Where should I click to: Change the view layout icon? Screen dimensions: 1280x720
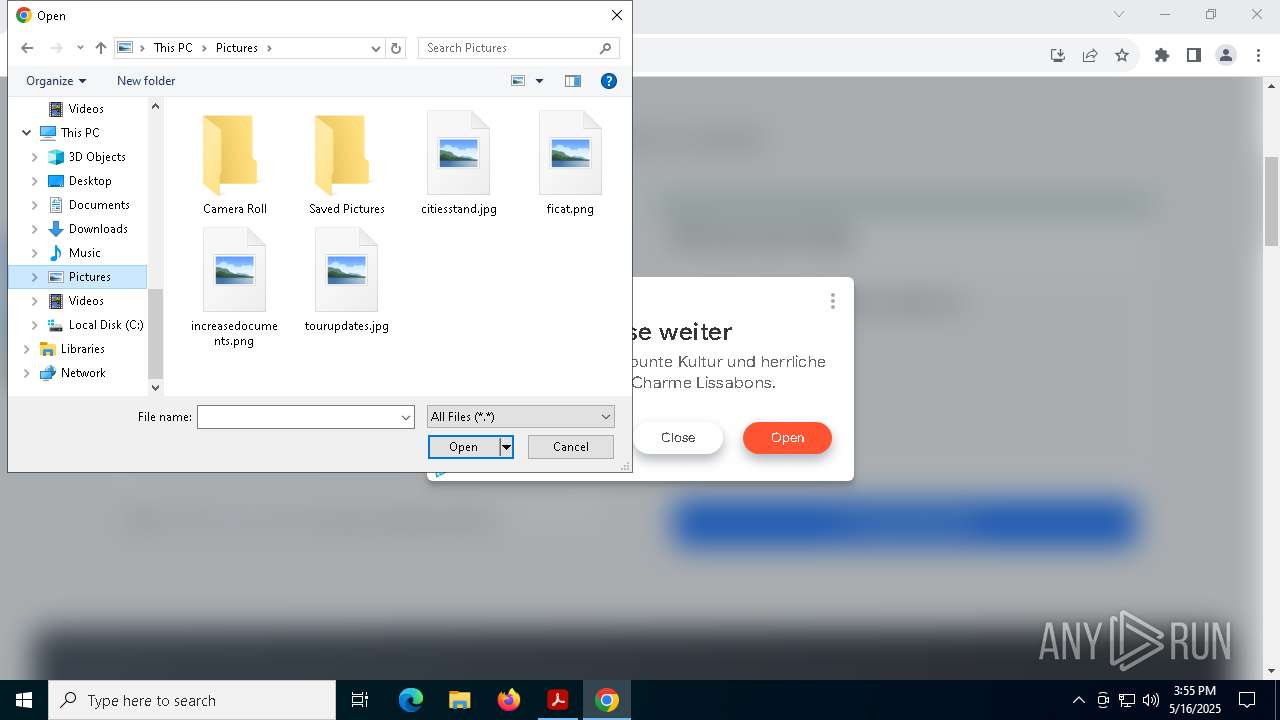518,81
